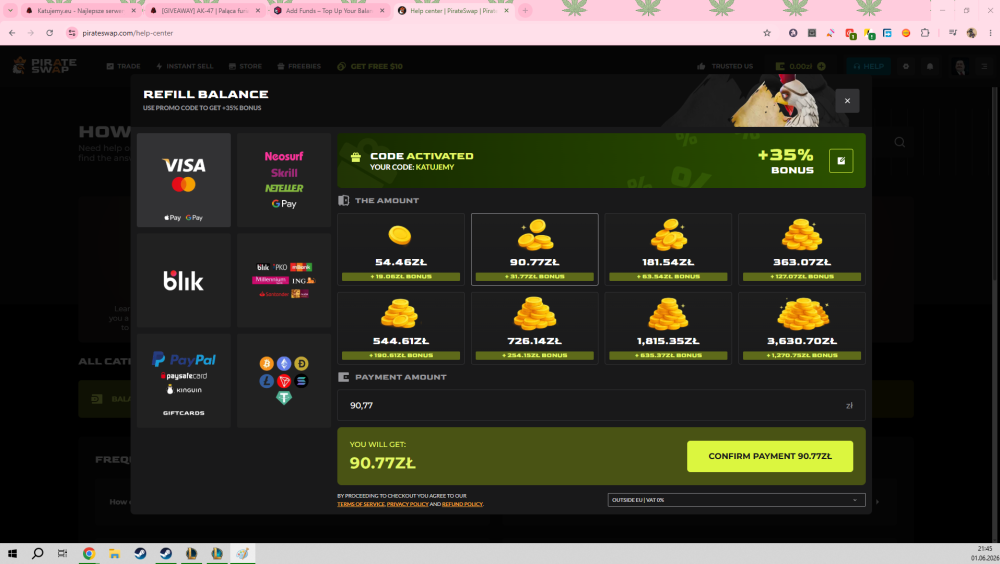Open Chrome tab search dropdown arrow

[x=10, y=11]
